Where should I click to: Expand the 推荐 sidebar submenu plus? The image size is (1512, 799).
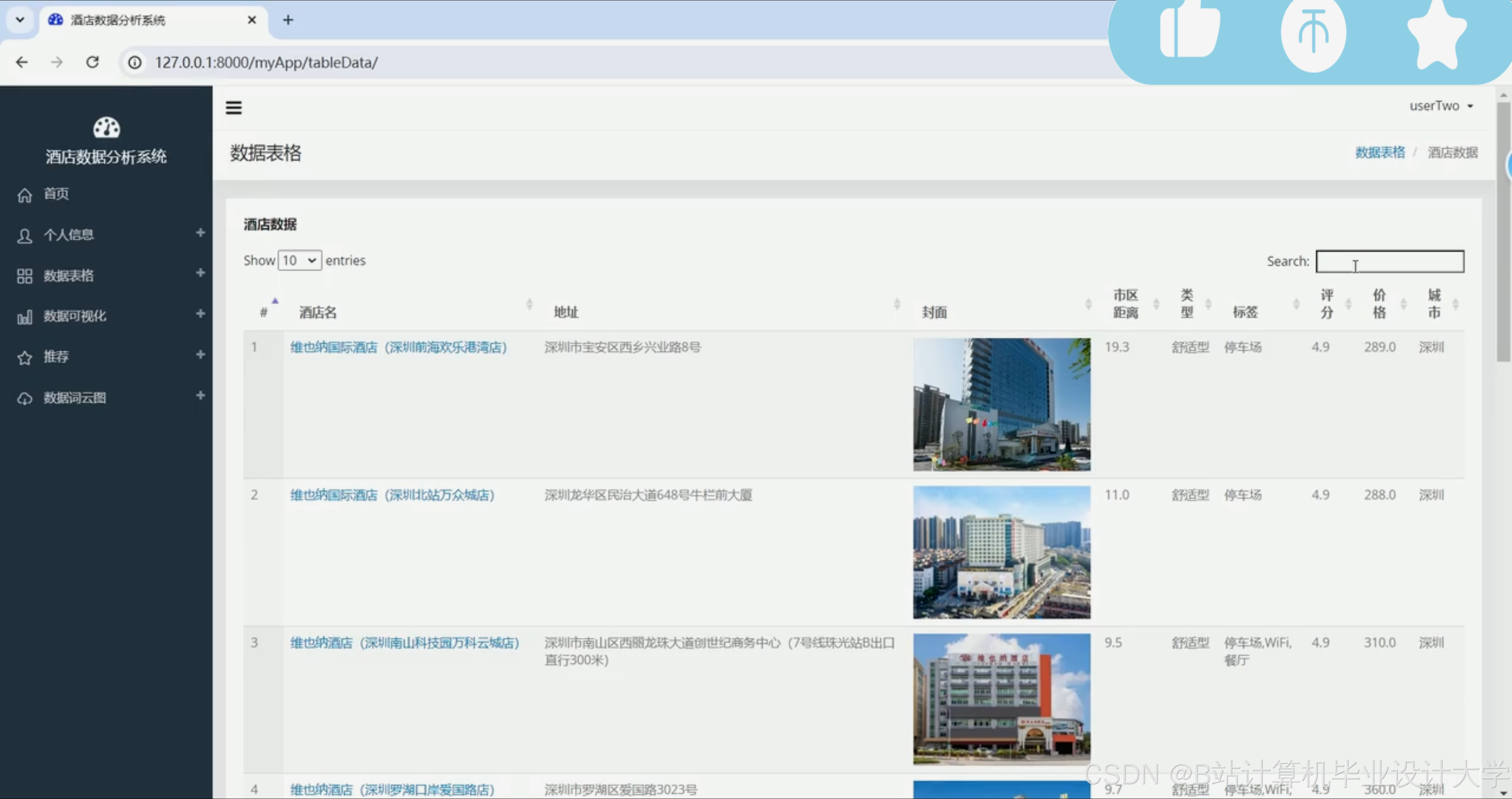tap(200, 355)
